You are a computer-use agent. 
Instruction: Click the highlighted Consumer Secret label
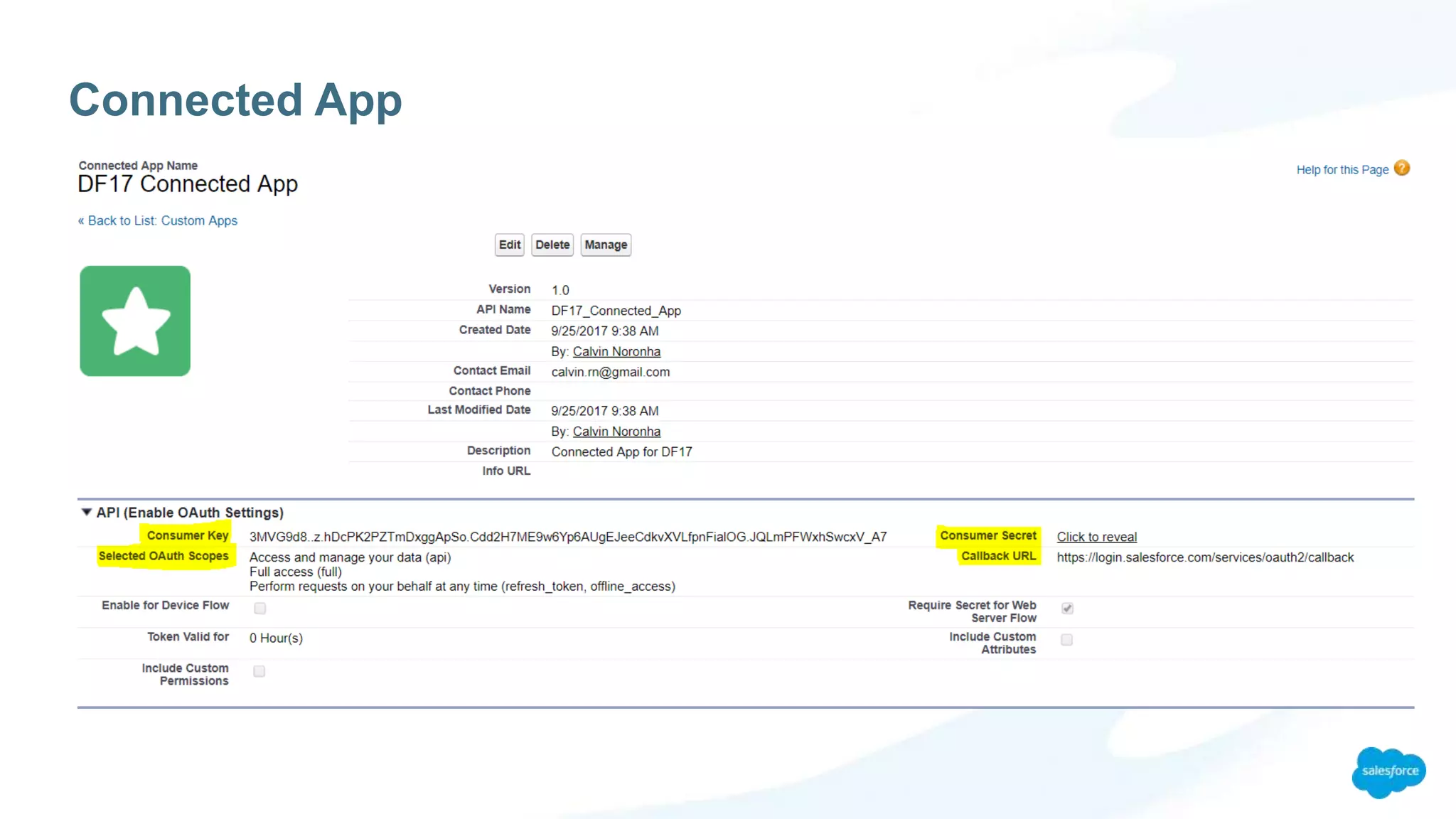[988, 535]
